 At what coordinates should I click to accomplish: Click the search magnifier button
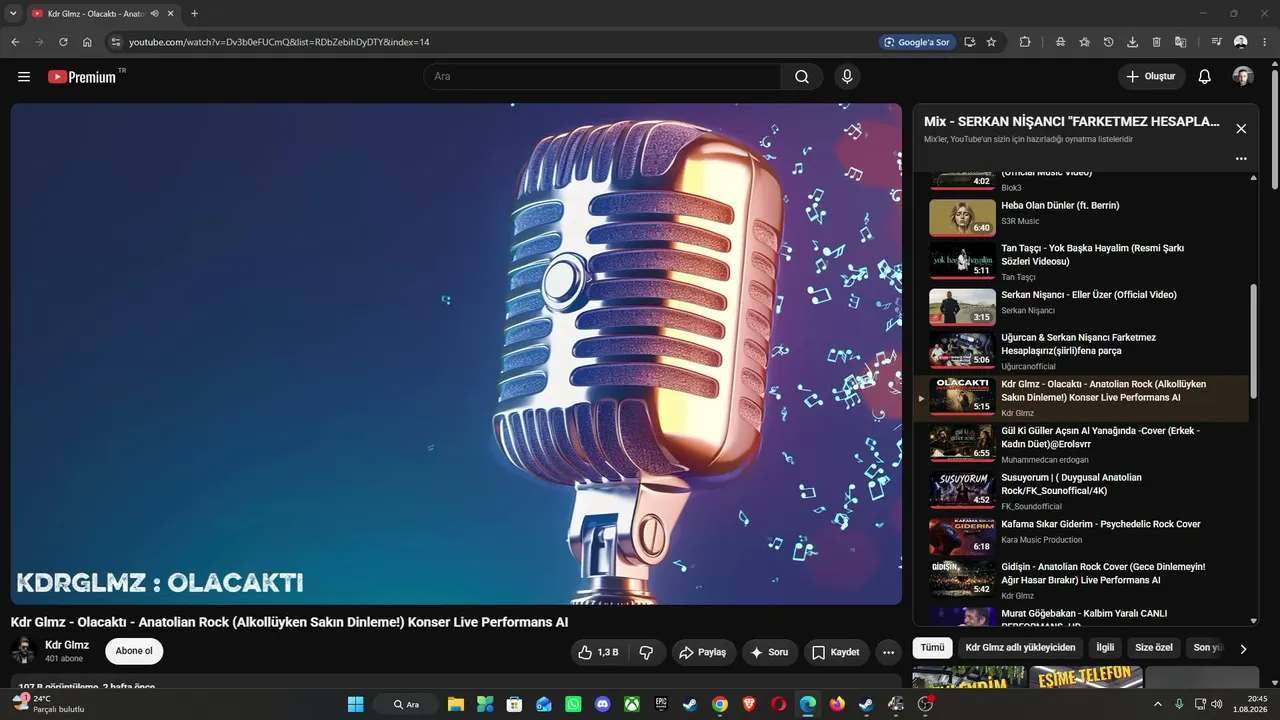click(802, 77)
